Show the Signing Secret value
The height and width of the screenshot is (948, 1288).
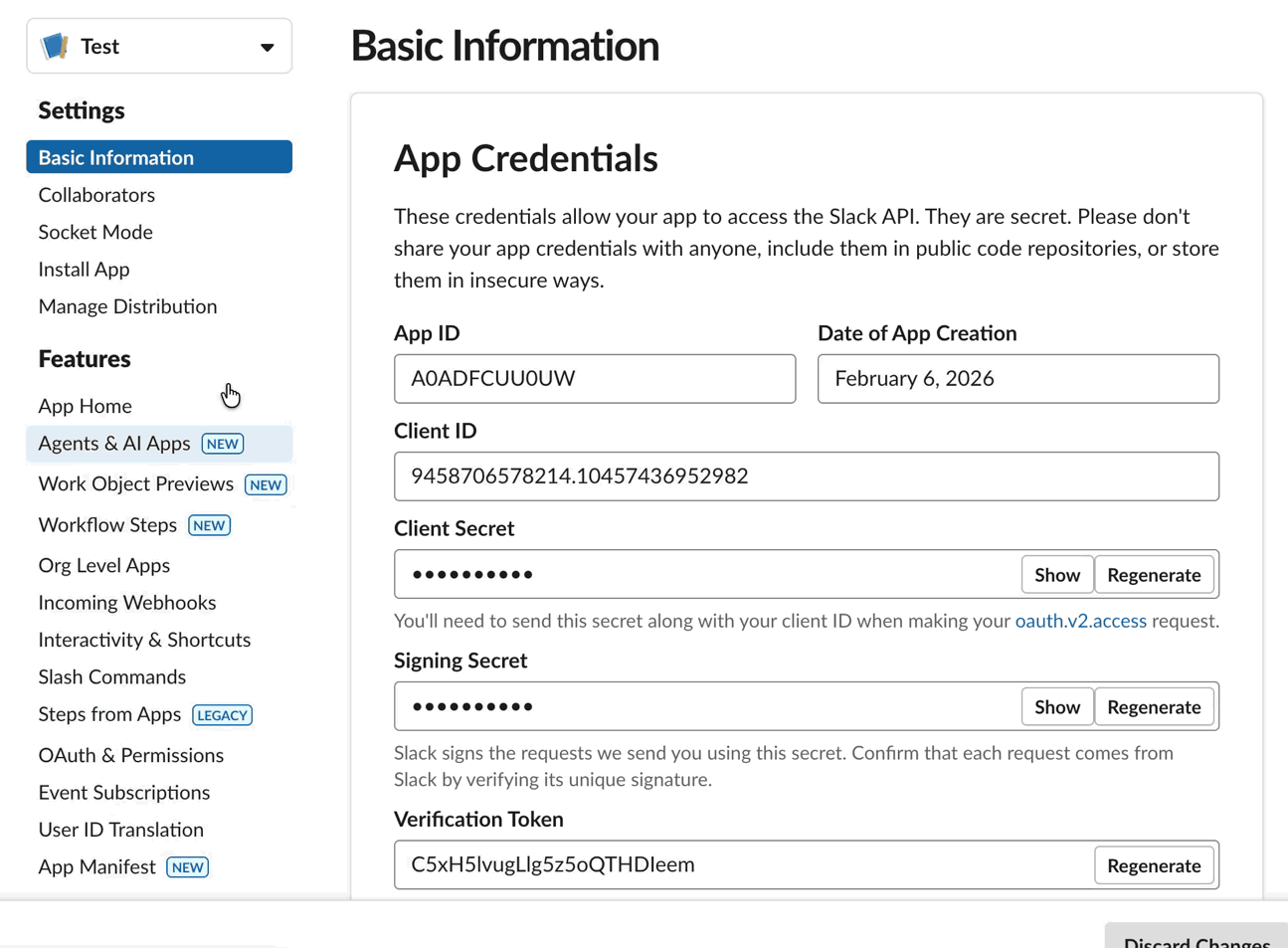(x=1057, y=707)
